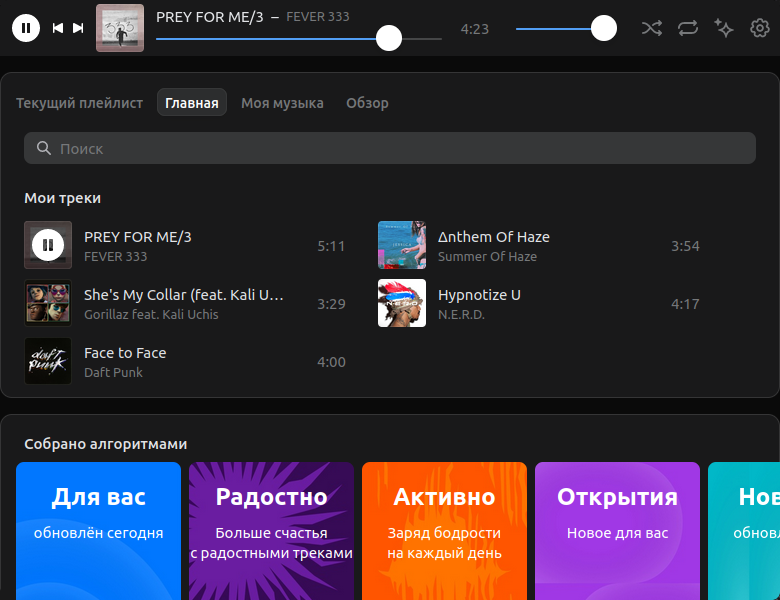Image resolution: width=780 pixels, height=600 pixels.
Task: Play the Daft Punk album cover thumbnail
Action: pyautogui.click(x=48, y=361)
